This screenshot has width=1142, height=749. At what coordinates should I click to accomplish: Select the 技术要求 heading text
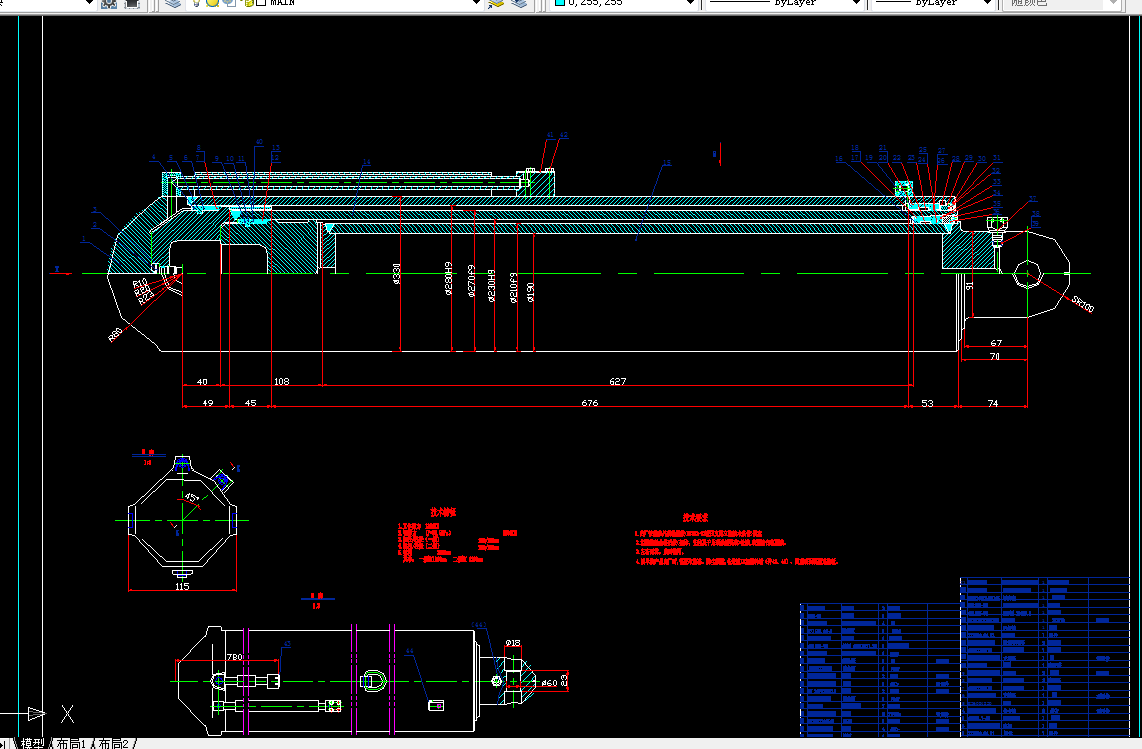point(696,517)
